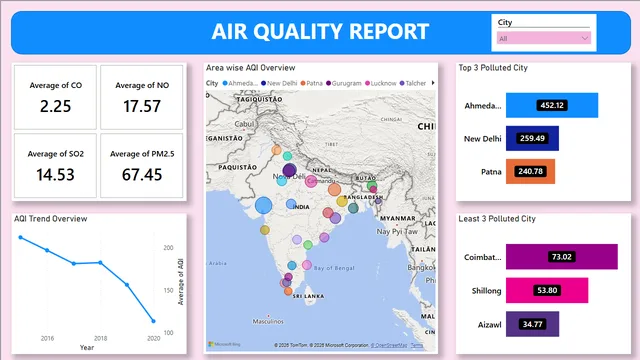
Task: Select the Patna 240.78 bar
Action: (530, 171)
